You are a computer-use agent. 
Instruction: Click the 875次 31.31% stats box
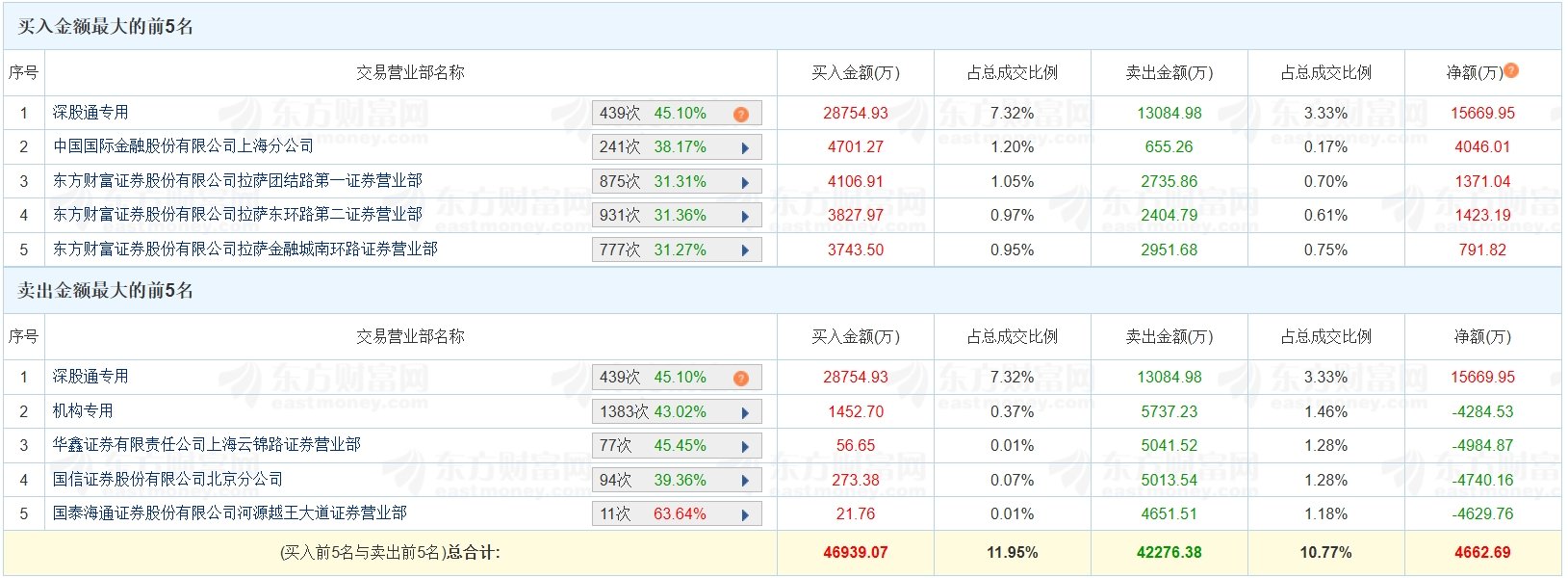[x=677, y=182]
